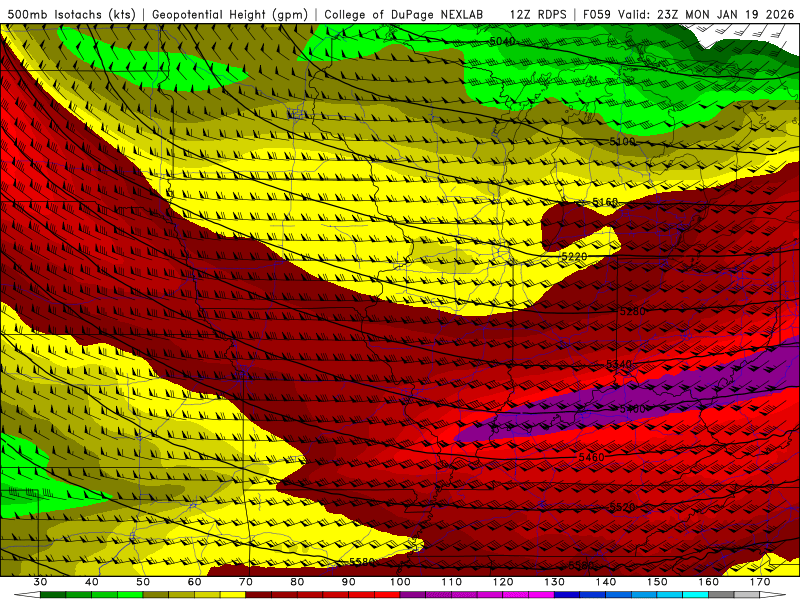Click the 5040 height contour label
Viewport: 800px width, 600px height.
[x=502, y=41]
